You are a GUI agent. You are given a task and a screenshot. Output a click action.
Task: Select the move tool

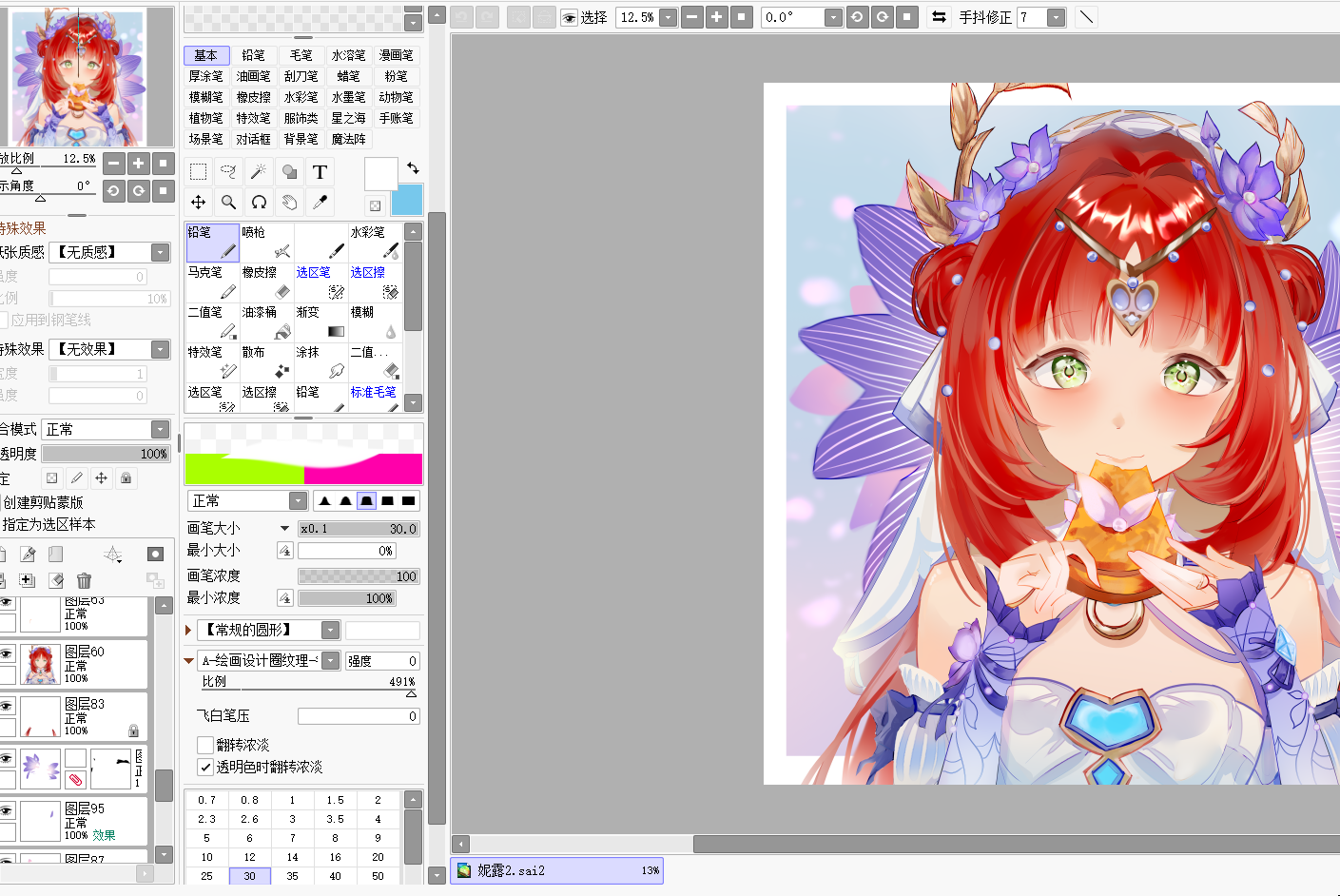[198, 203]
